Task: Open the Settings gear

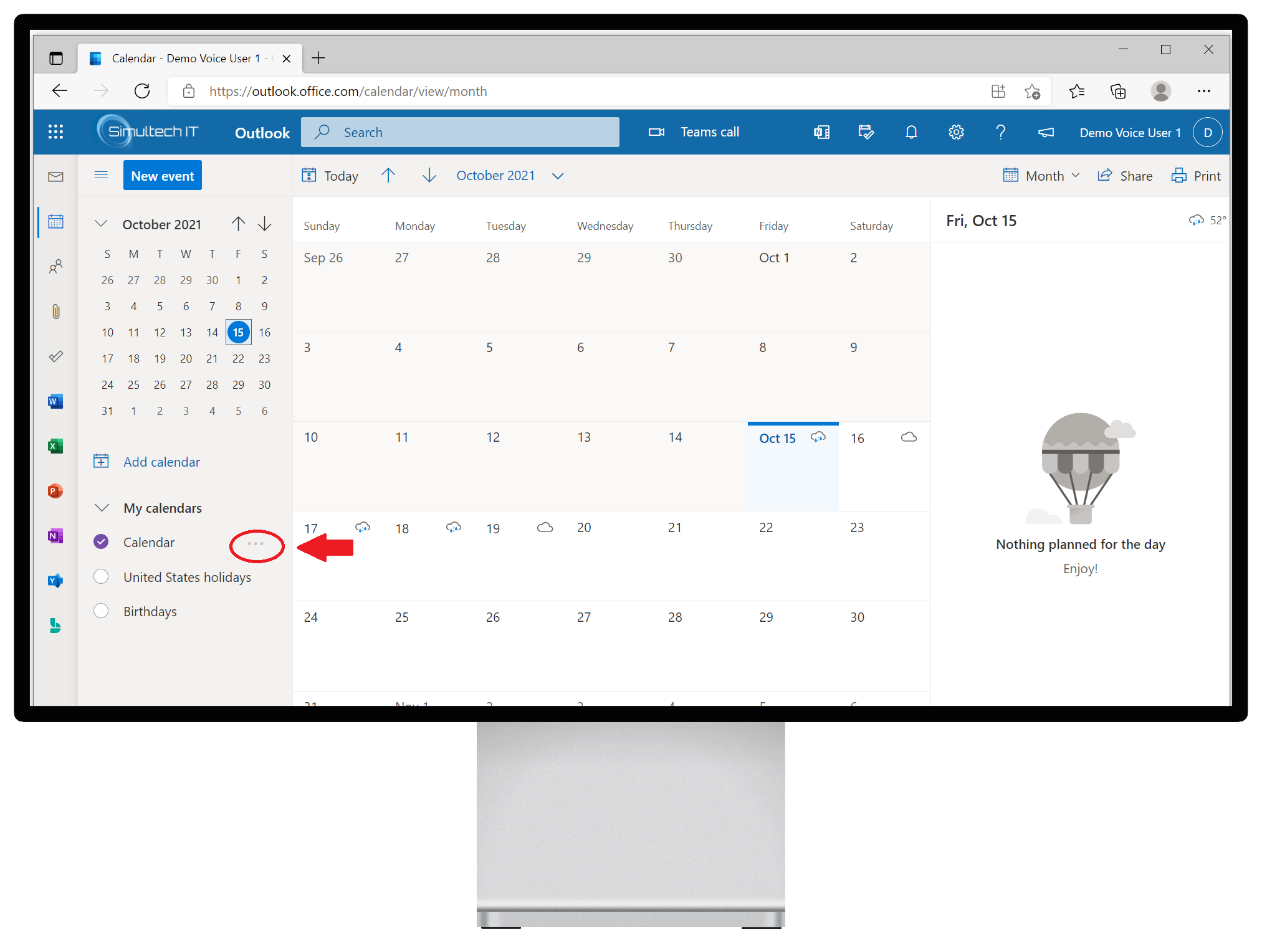Action: click(x=956, y=132)
